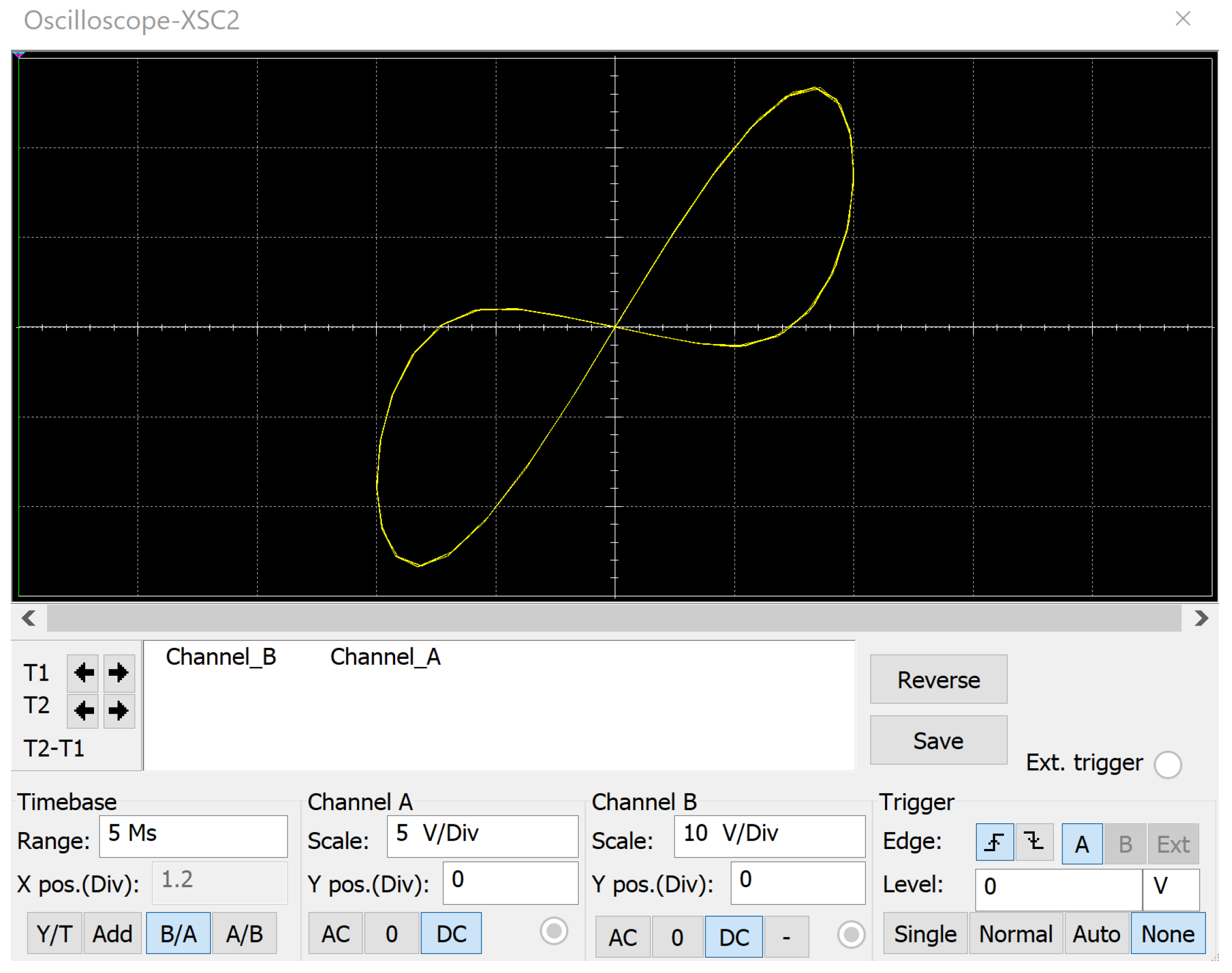Click the horizontal scrollbar track
Image resolution: width=1232 pixels, height=973 pixels.
(614, 618)
